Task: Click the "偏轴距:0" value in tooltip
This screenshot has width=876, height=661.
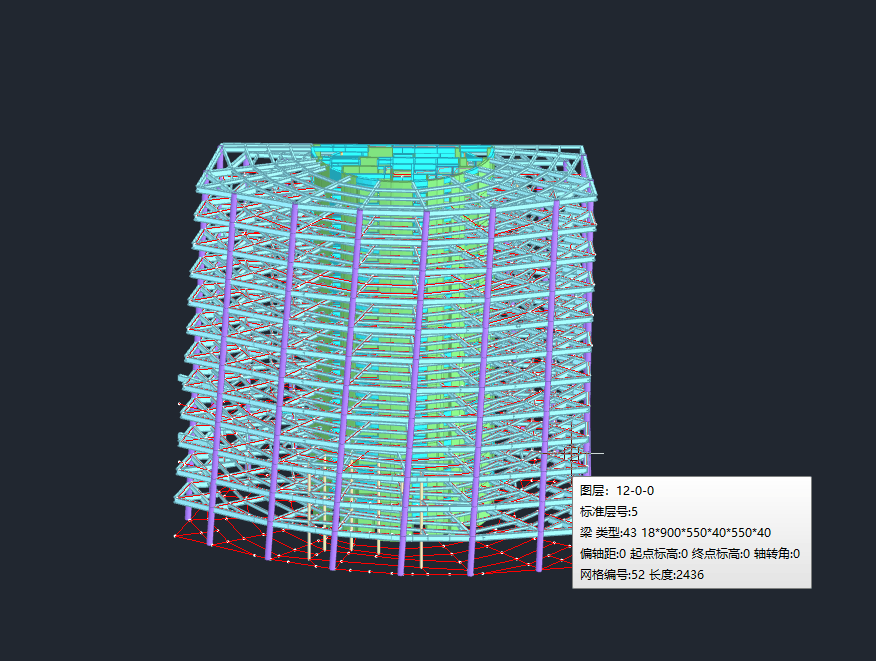Action: 603,554
